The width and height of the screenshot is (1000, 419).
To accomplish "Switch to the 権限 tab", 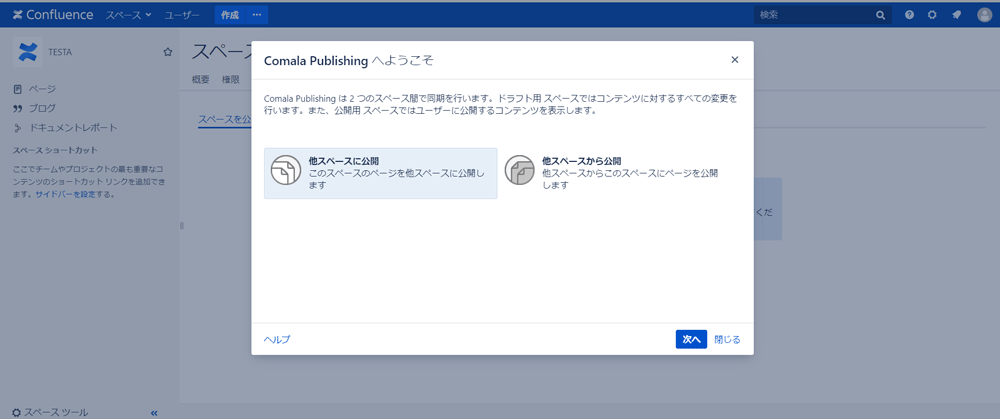I will 231,80.
